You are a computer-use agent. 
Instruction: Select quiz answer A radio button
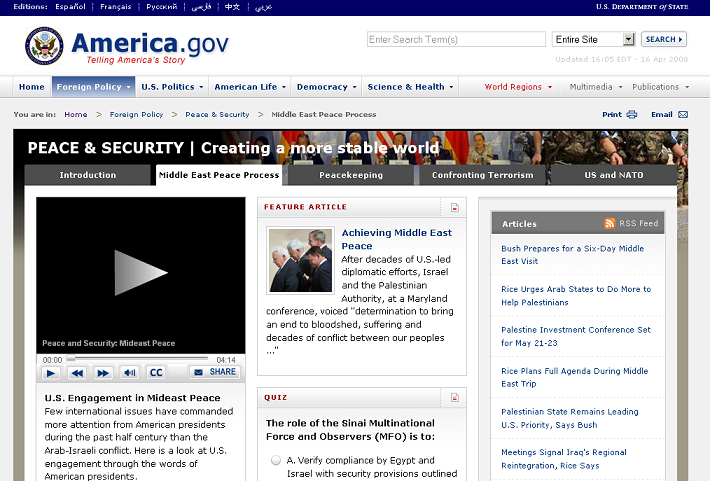(x=276, y=460)
